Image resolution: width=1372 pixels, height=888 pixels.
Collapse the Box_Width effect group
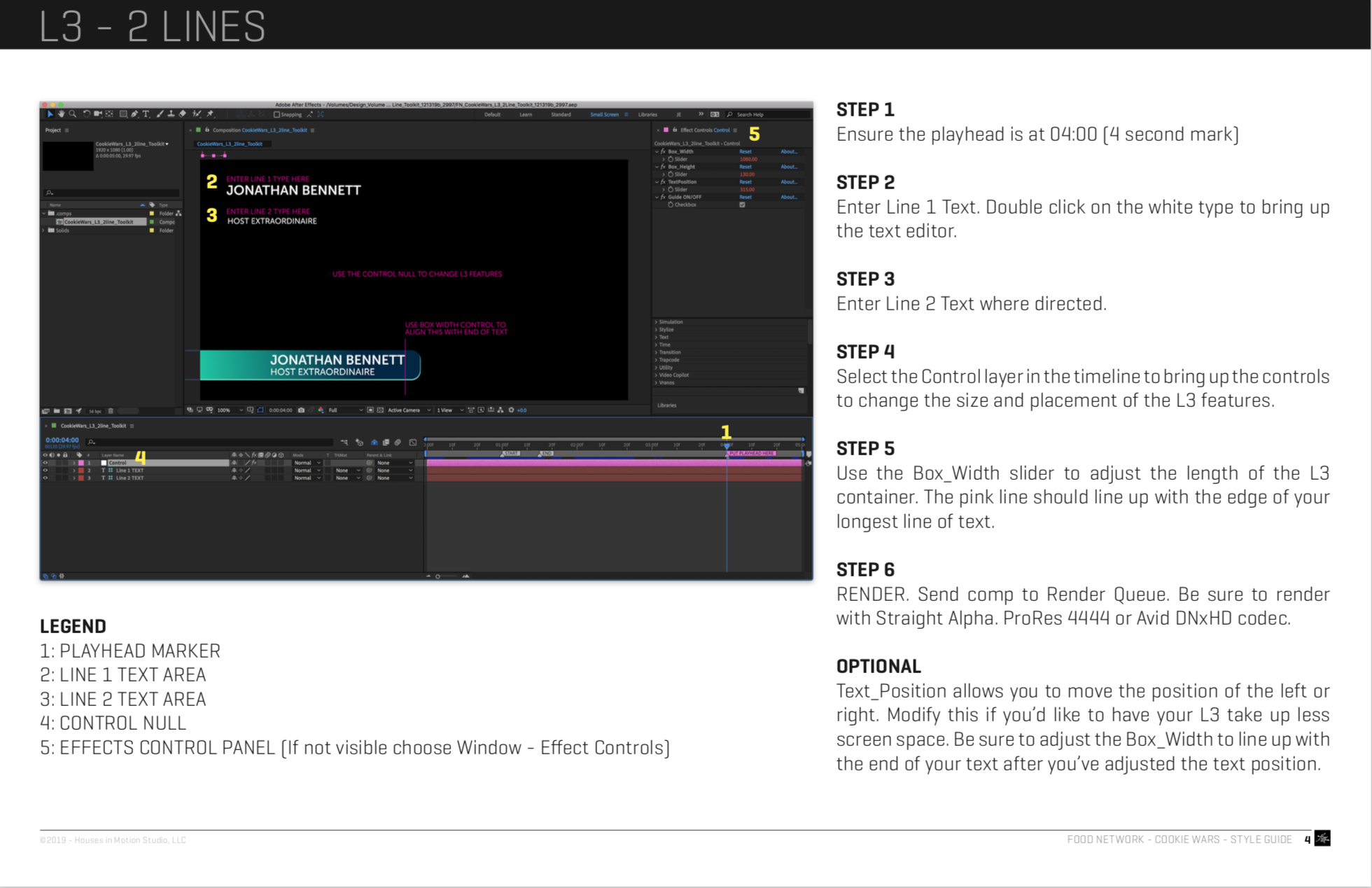pos(657,152)
